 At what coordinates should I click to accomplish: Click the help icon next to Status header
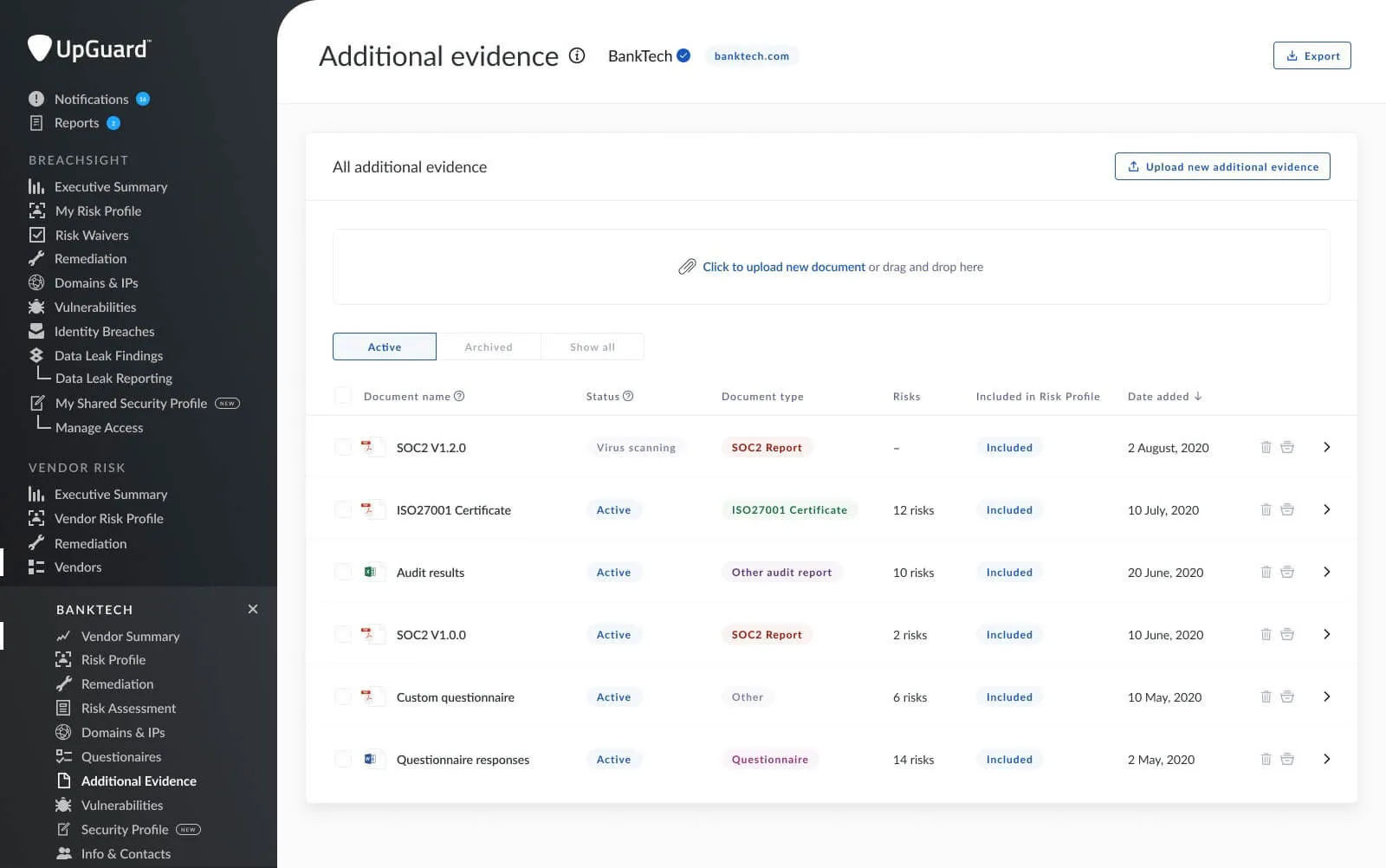pos(628,396)
